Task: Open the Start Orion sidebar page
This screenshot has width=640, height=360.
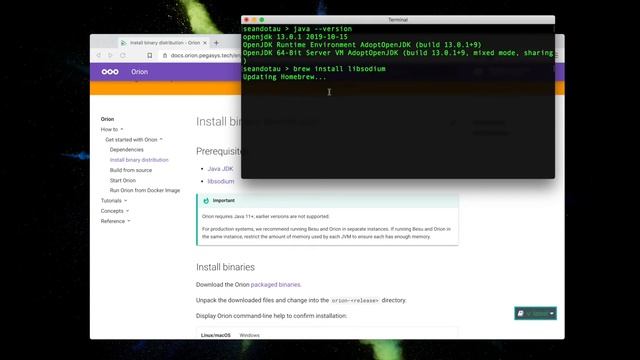Action: click(x=123, y=180)
